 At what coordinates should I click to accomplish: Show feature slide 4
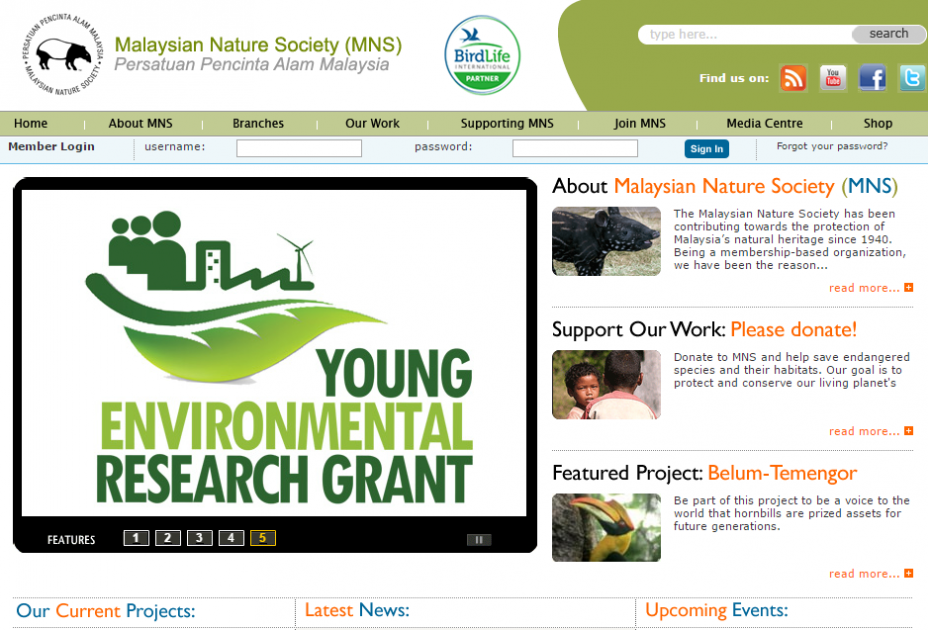point(231,538)
